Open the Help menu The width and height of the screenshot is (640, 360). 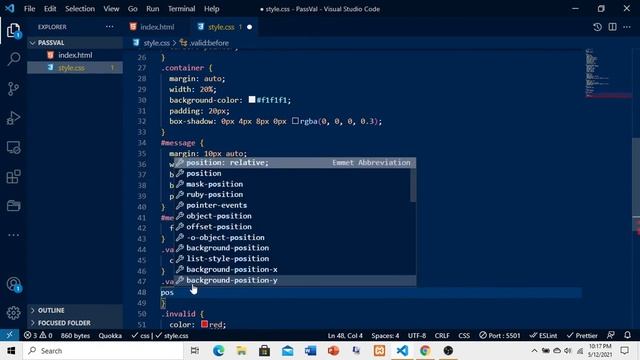pos(211,9)
